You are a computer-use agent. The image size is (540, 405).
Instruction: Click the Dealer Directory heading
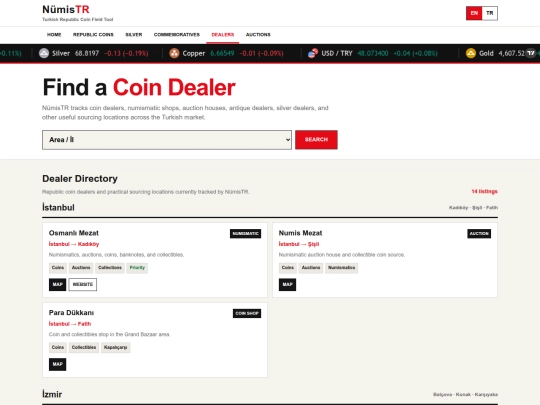tap(80, 179)
